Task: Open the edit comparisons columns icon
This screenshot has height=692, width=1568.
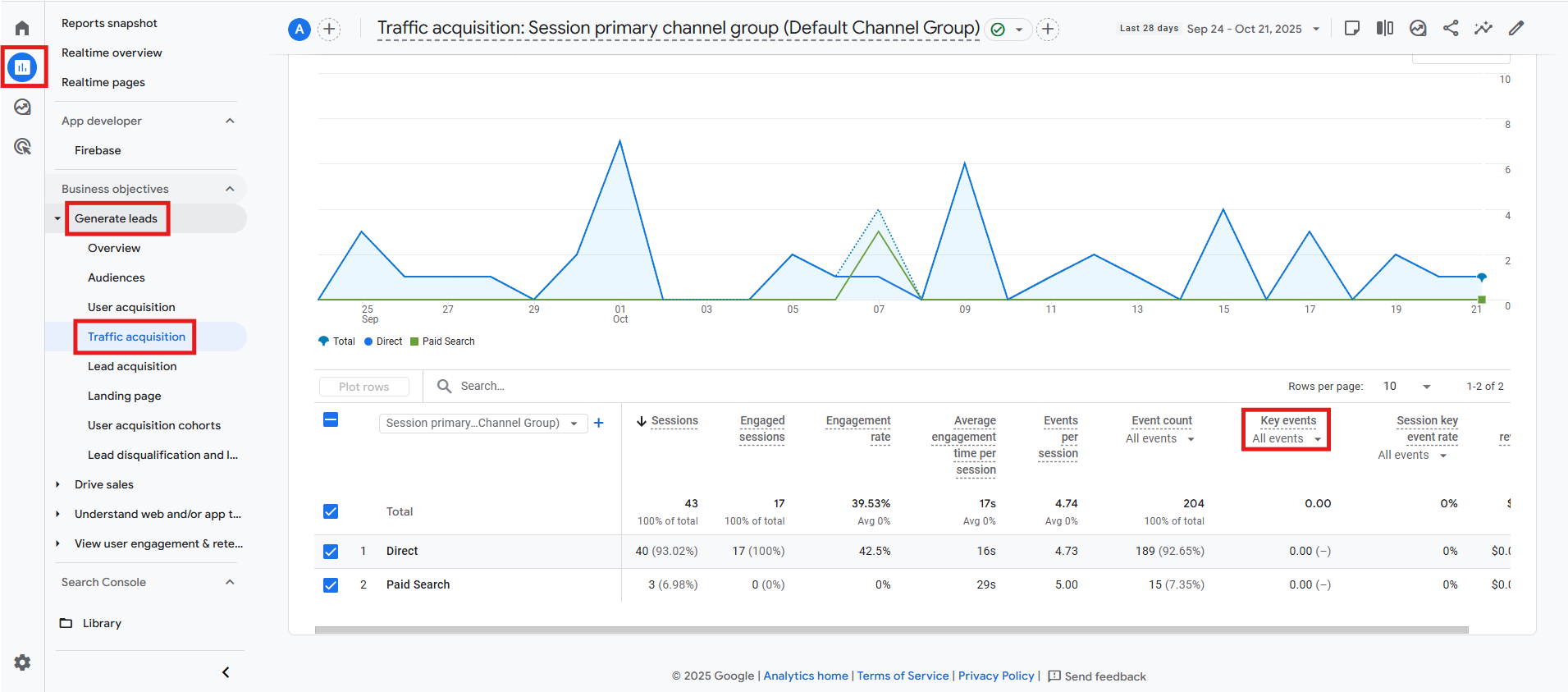Action: (x=1385, y=28)
